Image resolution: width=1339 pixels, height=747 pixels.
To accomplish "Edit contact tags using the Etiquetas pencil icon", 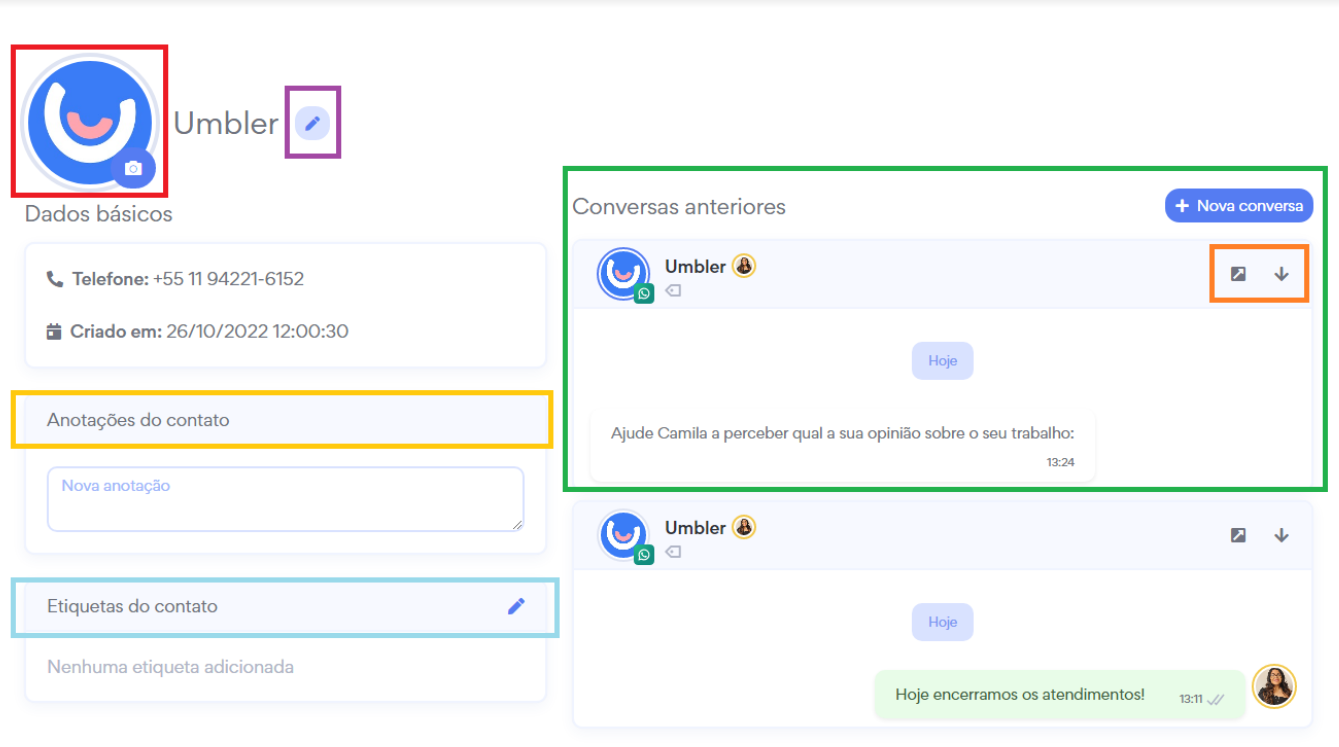I will [x=516, y=606].
